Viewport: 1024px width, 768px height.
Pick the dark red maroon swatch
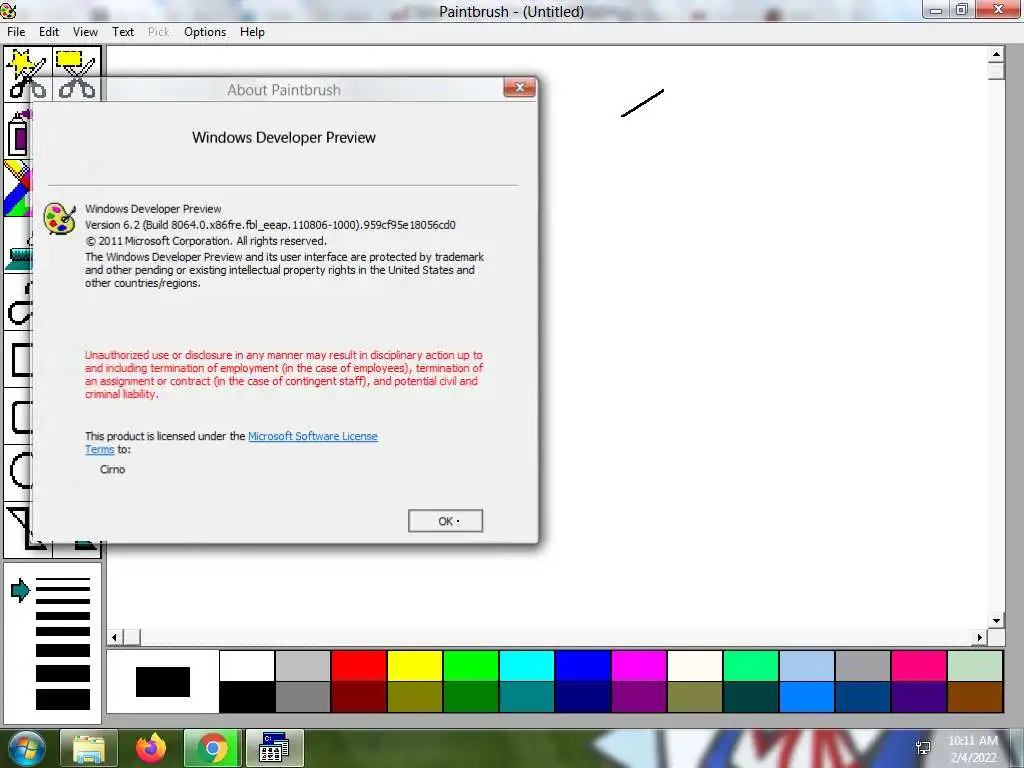359,697
